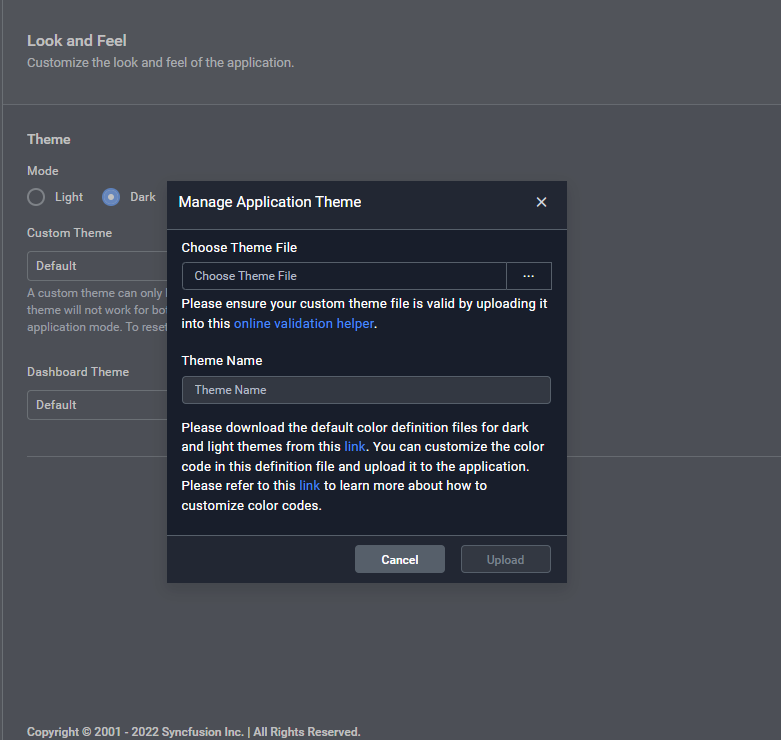This screenshot has width=781, height=740.
Task: Click the Dashboard Theme label
Action: point(78,372)
